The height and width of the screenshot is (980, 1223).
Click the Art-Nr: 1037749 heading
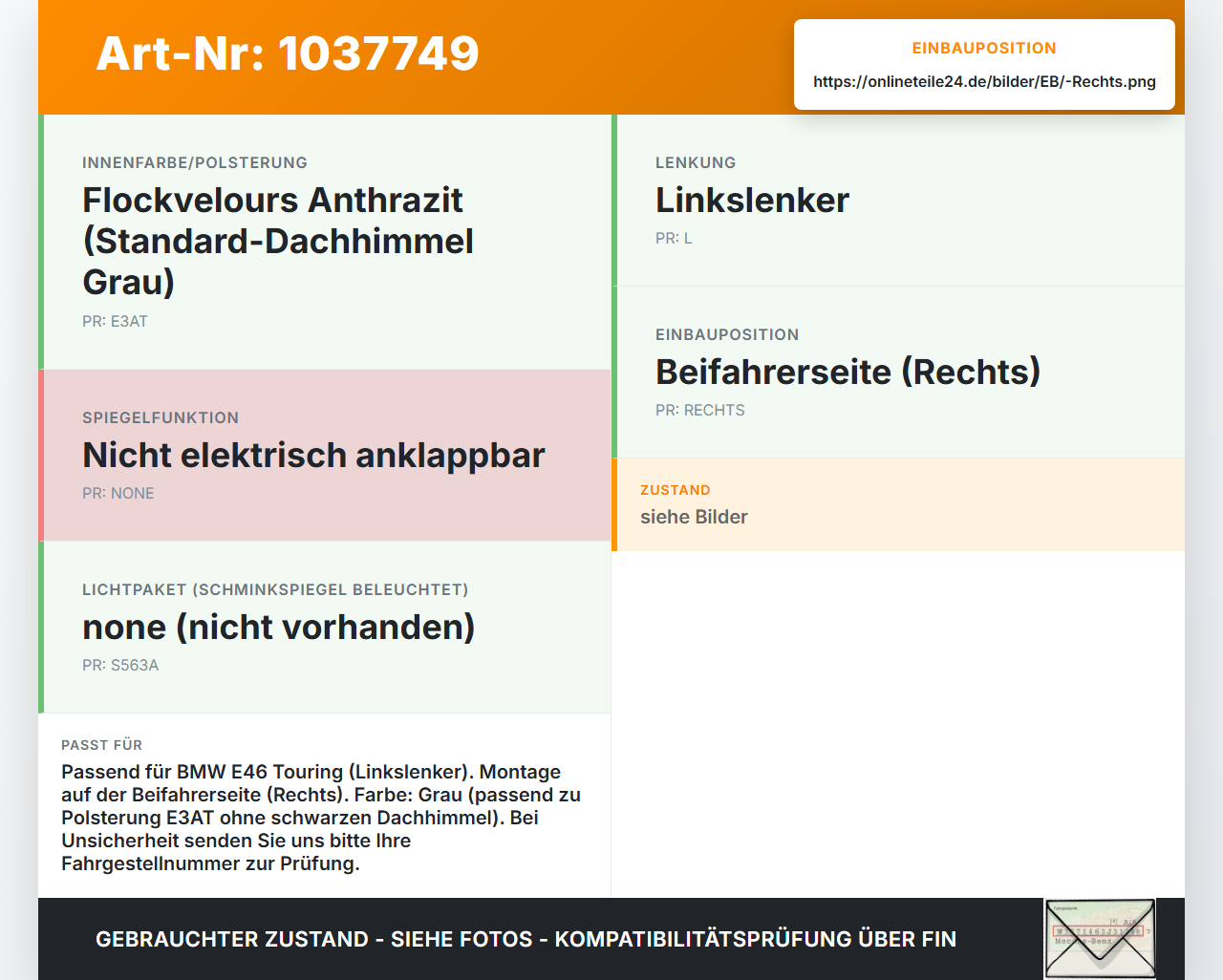(x=288, y=53)
